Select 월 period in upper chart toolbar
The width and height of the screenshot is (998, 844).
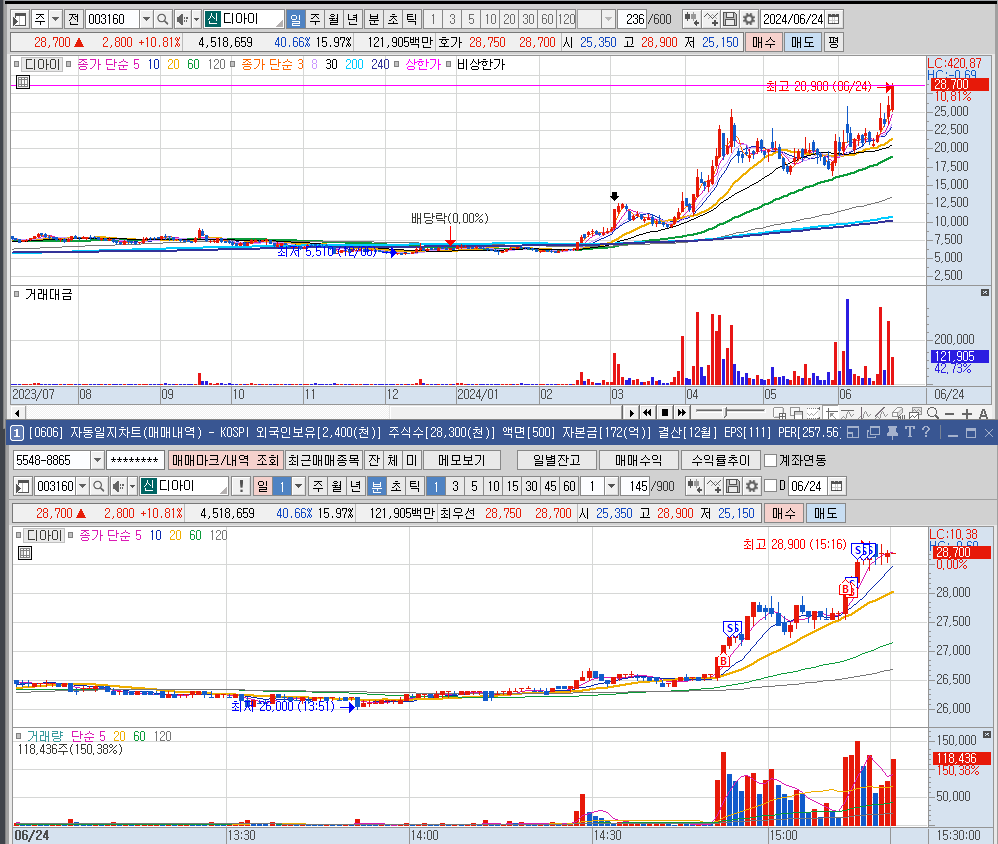(334, 19)
